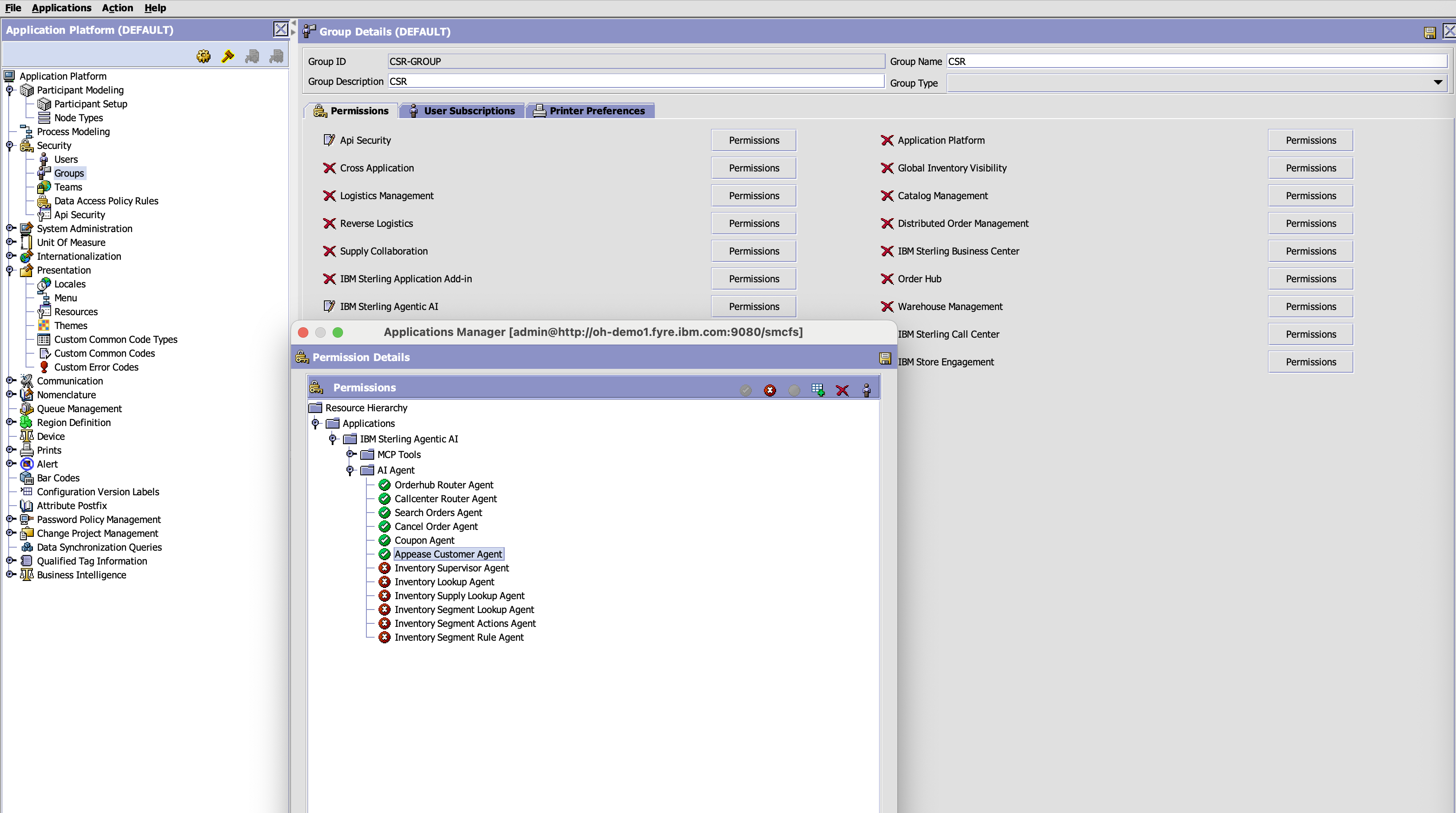Open Permissions for Warehouse Management
The image size is (1456, 813).
(1311, 306)
